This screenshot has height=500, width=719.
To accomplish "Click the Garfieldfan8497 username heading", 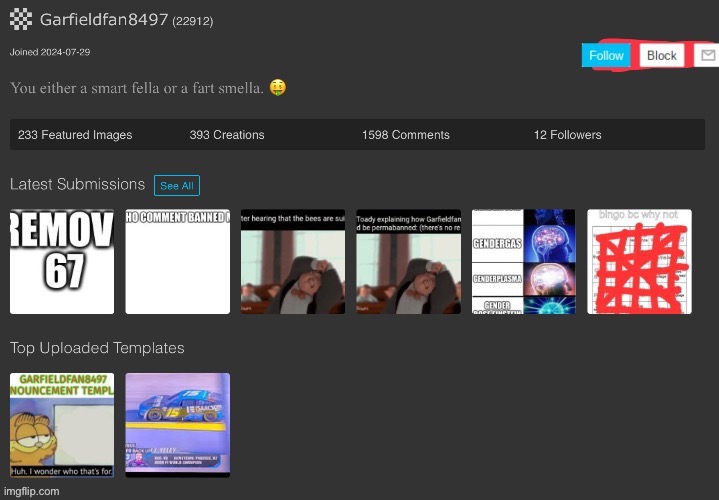I will coord(104,20).
